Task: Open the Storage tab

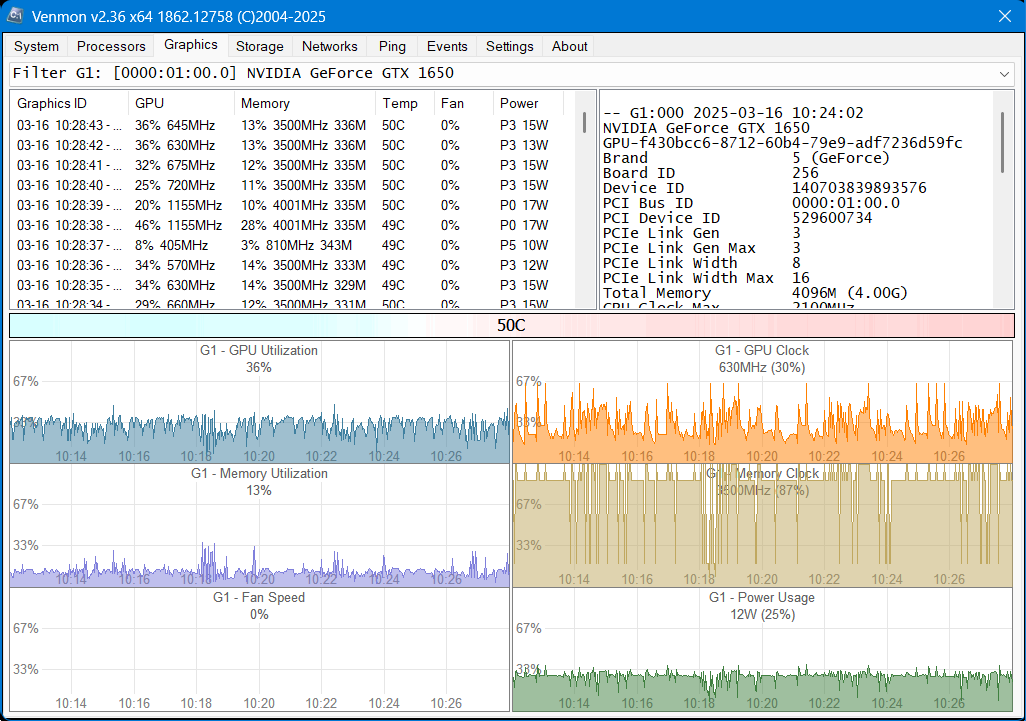Action: click(260, 46)
